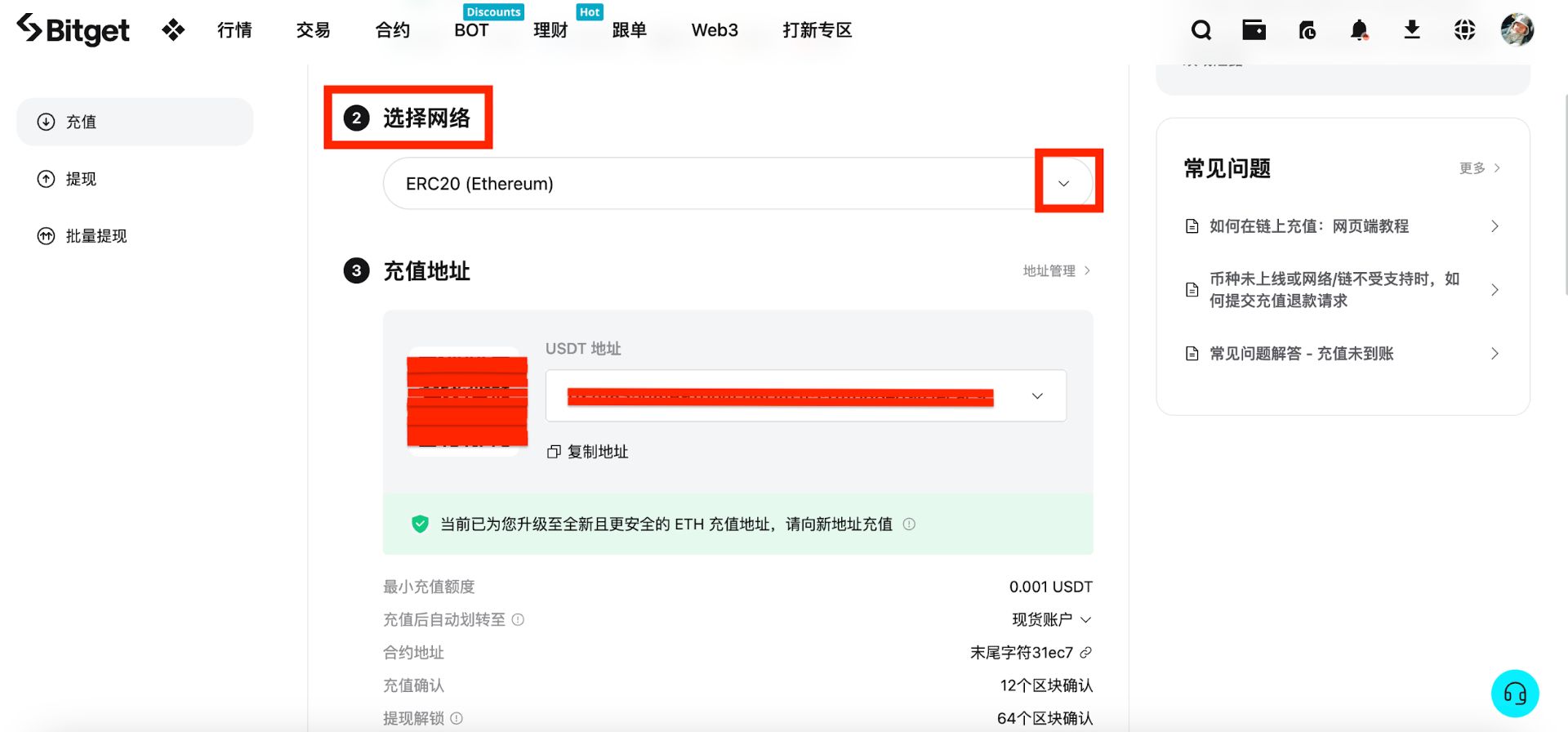Click the download app icon
Viewport: 1568px width, 732px height.
[1412, 30]
